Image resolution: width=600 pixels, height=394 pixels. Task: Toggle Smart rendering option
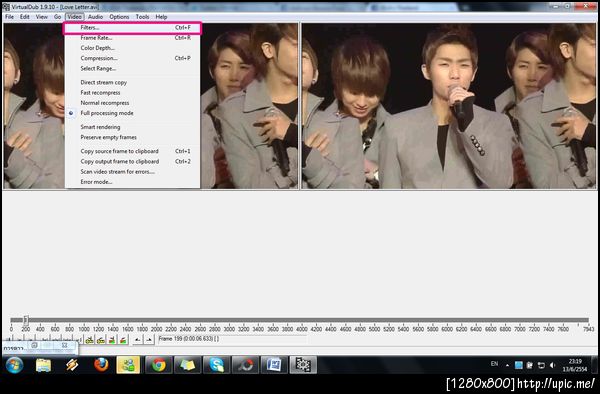point(132,127)
